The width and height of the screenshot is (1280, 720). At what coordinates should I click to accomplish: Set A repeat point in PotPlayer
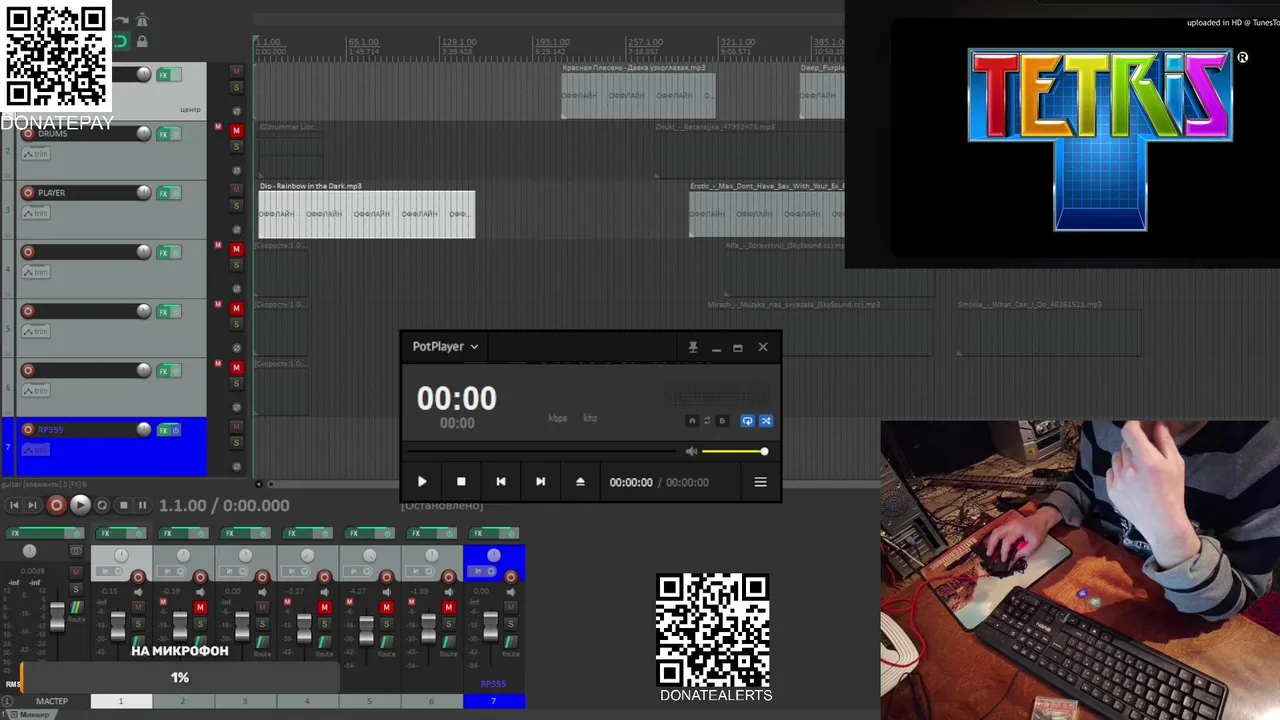coord(692,421)
